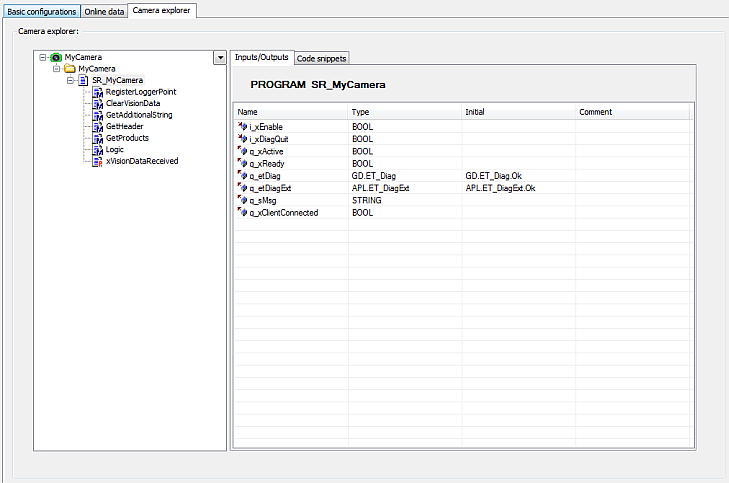This screenshot has height=483, width=729.
Task: Click the PROGRAM SR_MyCamera heading
Action: [318, 85]
